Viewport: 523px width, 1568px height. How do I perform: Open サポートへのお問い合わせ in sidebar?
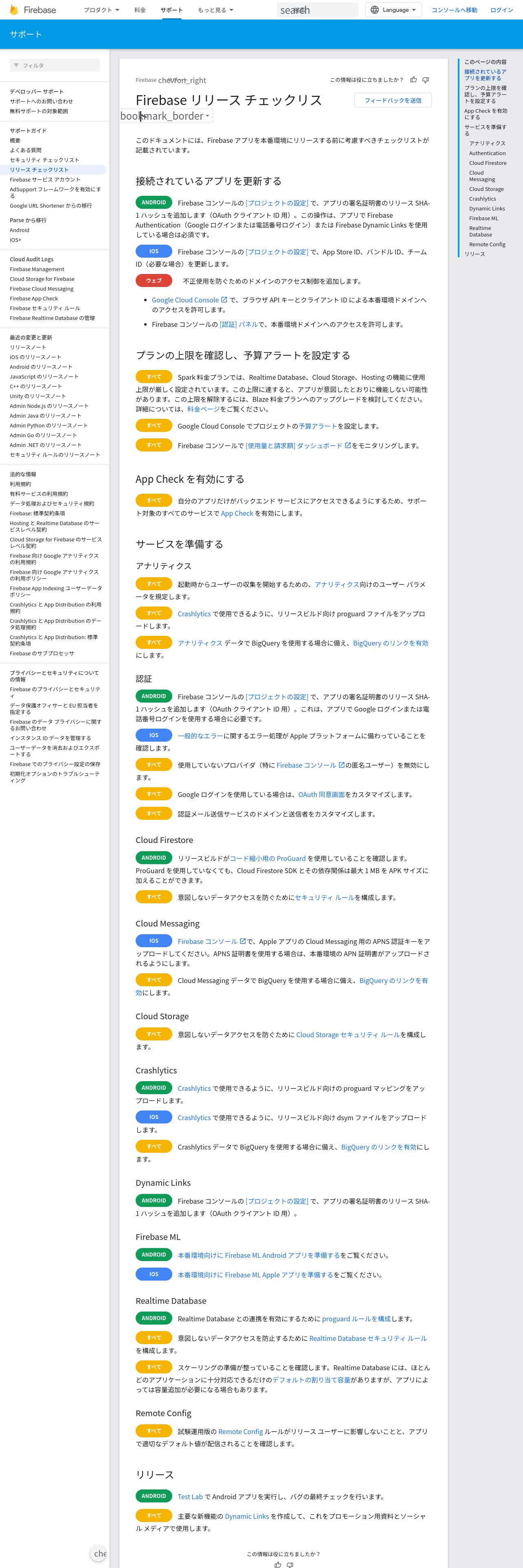(x=41, y=101)
